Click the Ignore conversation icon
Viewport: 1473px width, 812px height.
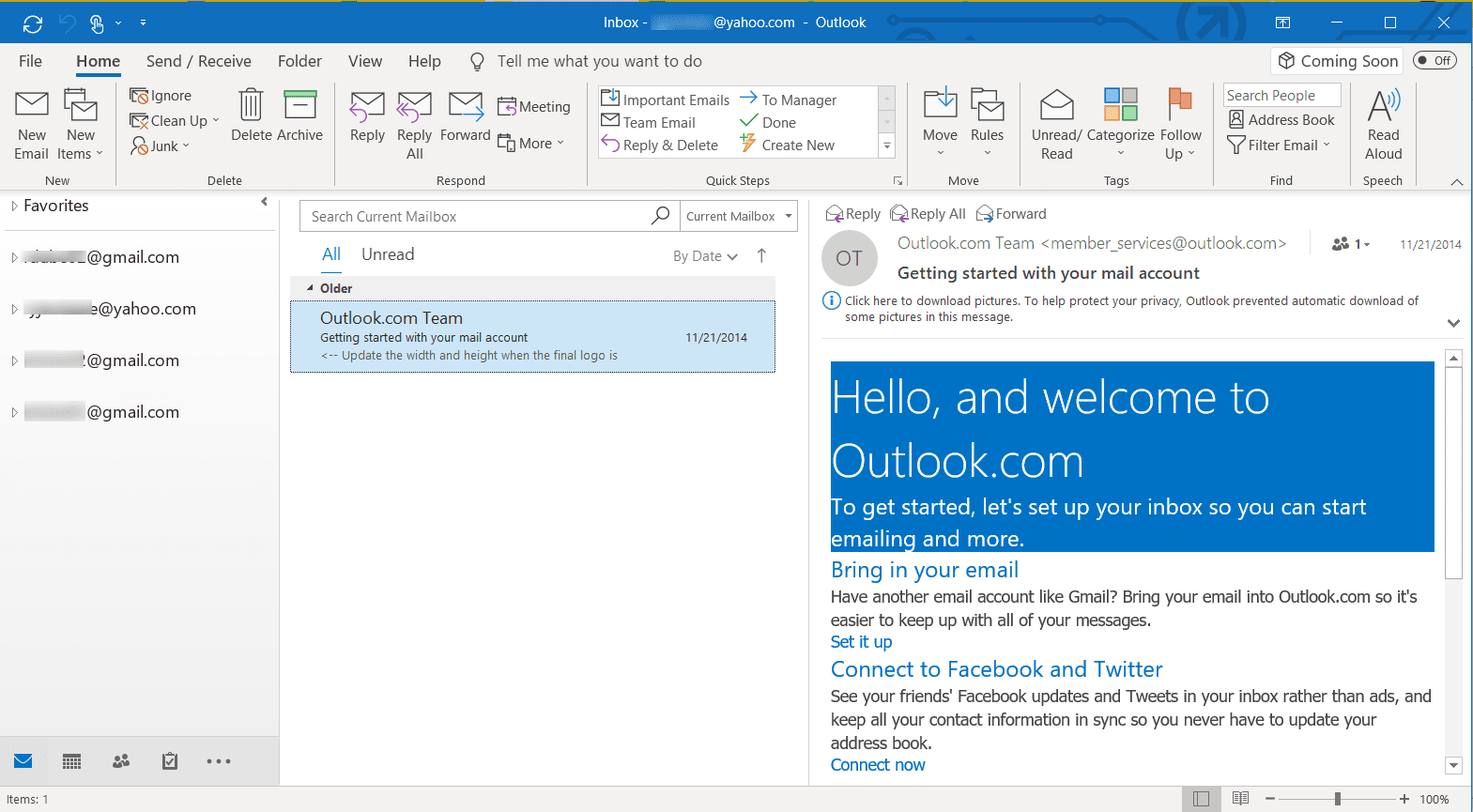(x=138, y=96)
